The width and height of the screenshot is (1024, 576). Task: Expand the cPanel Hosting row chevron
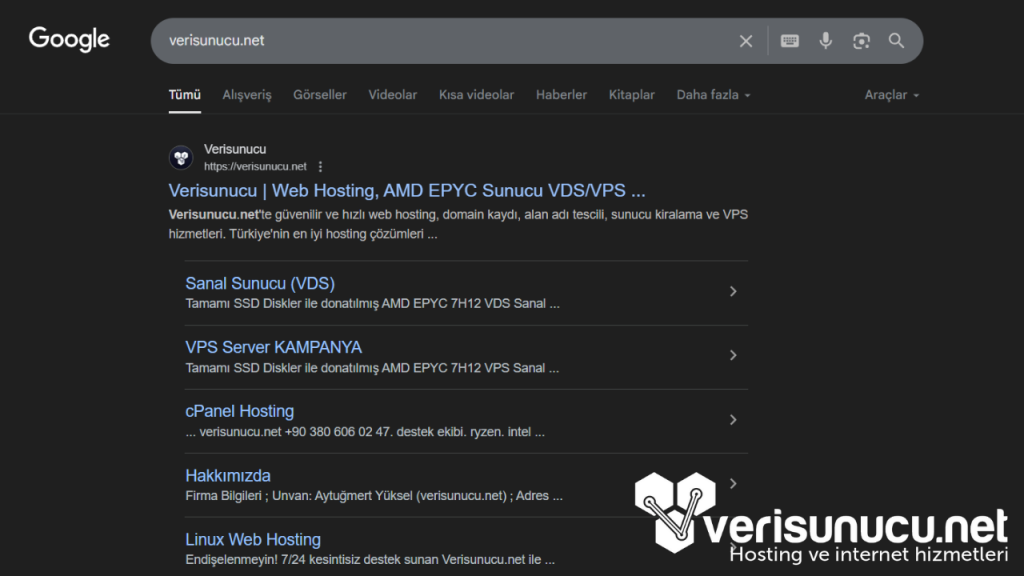733,419
